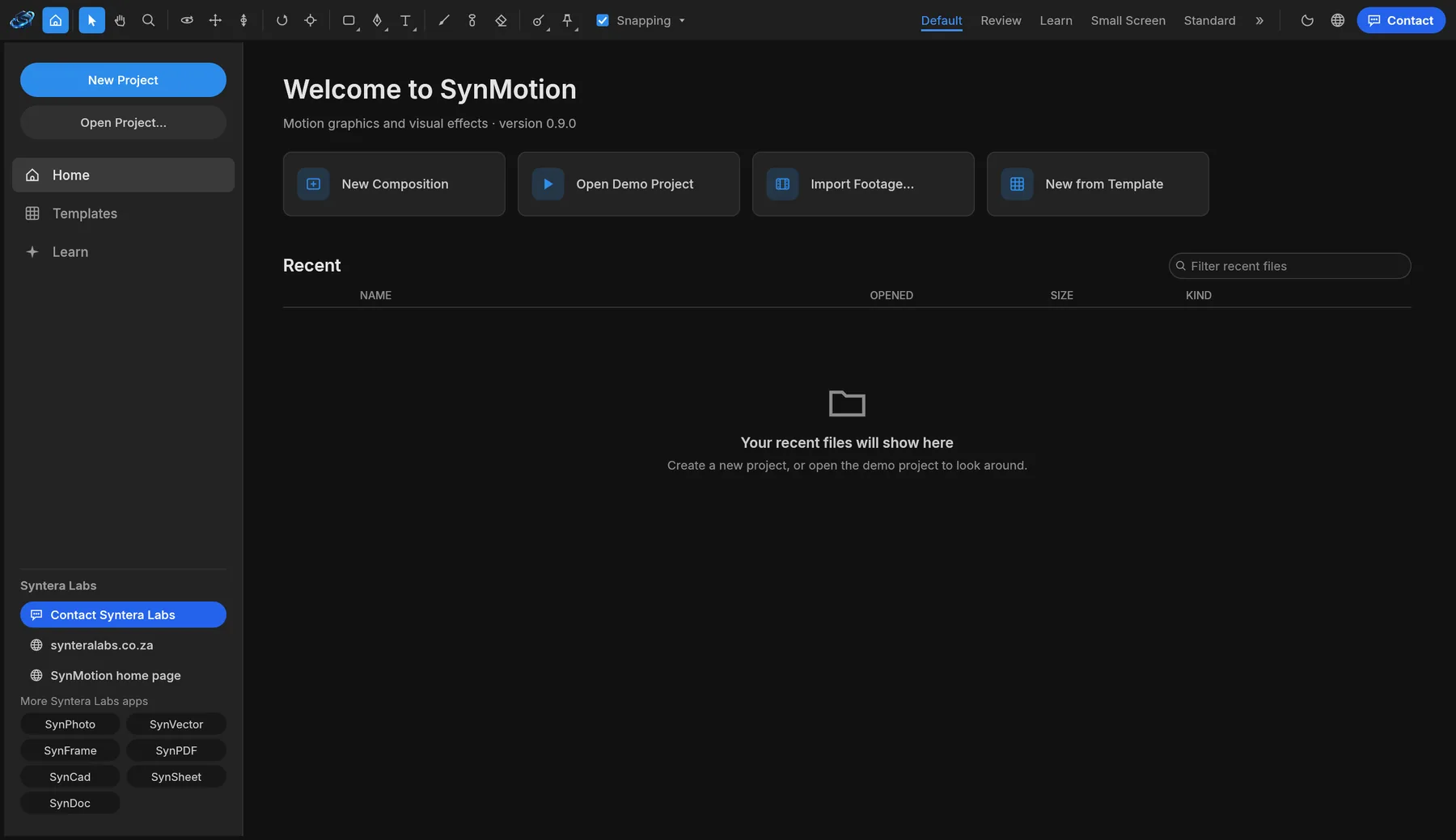Click the New from Template card
1456x840 pixels.
coord(1098,184)
